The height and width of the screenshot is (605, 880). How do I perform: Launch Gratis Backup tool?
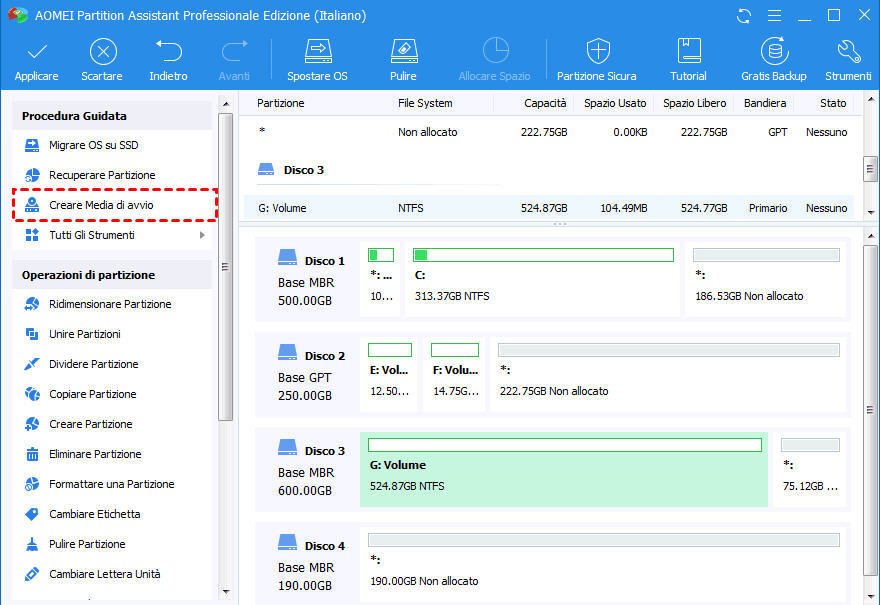point(774,59)
